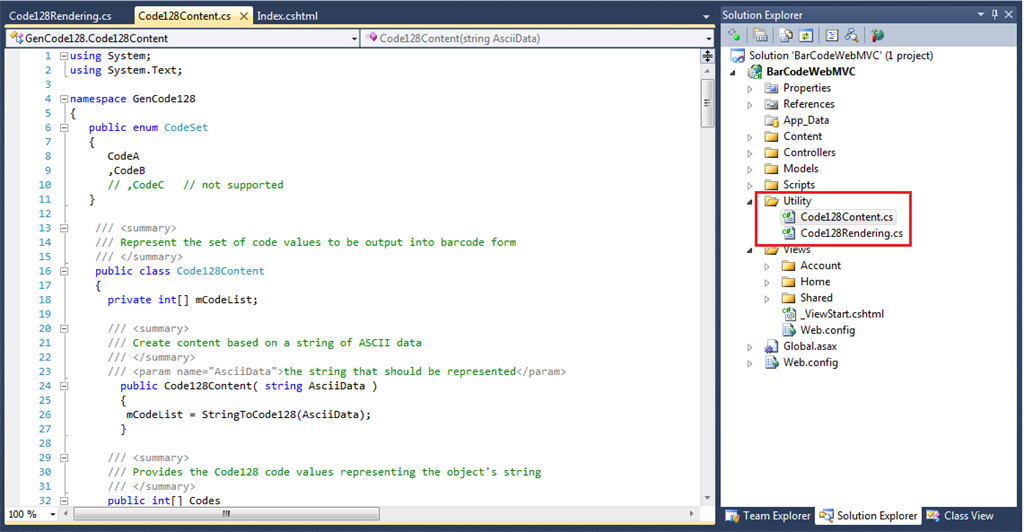Select the Home folder label under Views
The image size is (1024, 532).
815,282
